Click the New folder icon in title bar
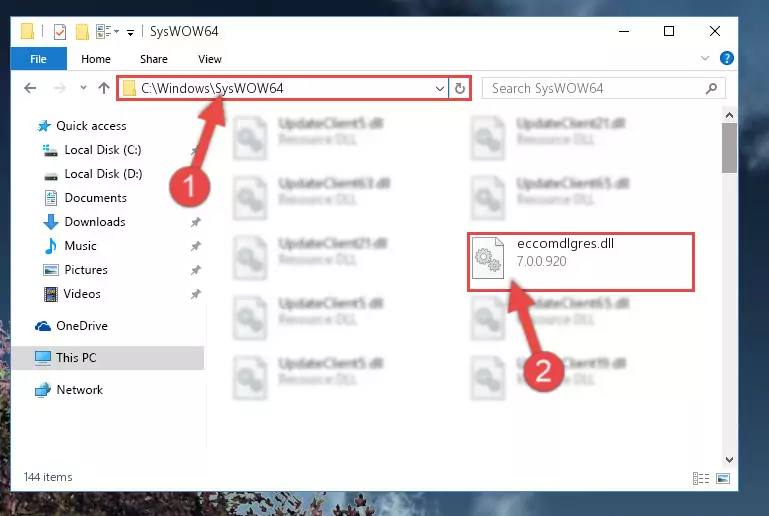 (x=82, y=32)
